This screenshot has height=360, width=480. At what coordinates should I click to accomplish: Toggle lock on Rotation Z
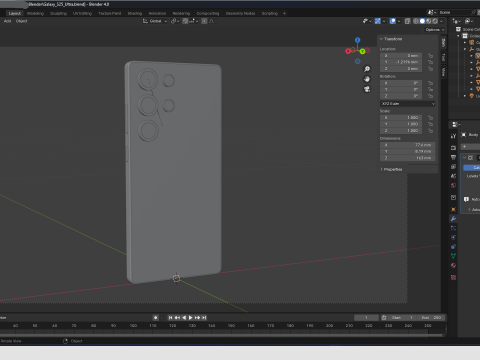[430, 96]
